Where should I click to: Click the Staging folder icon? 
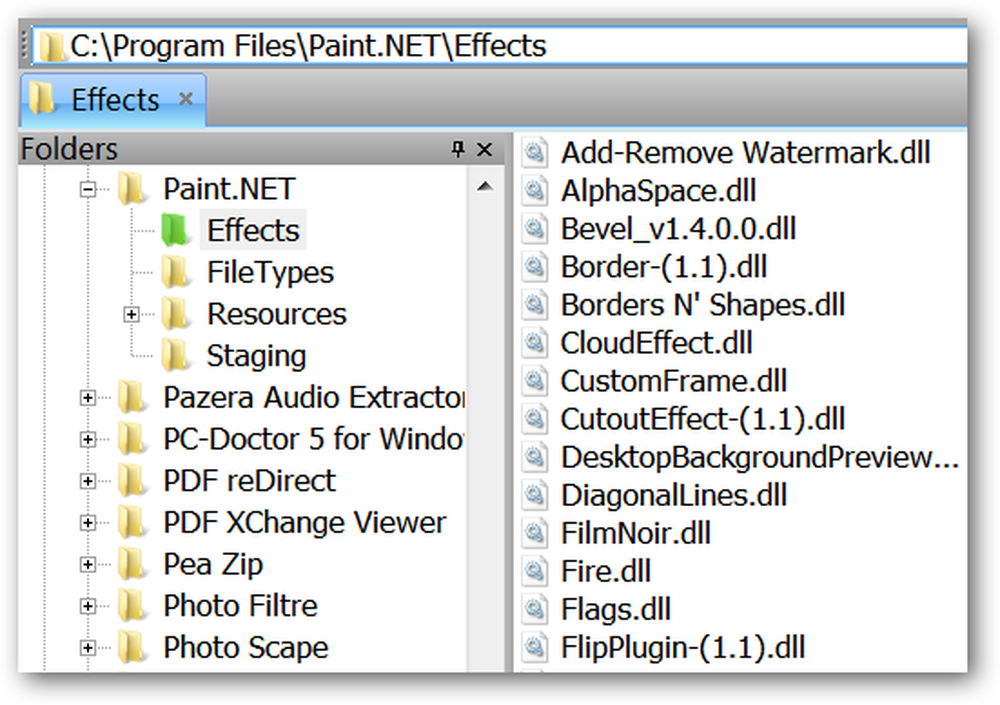coord(174,356)
